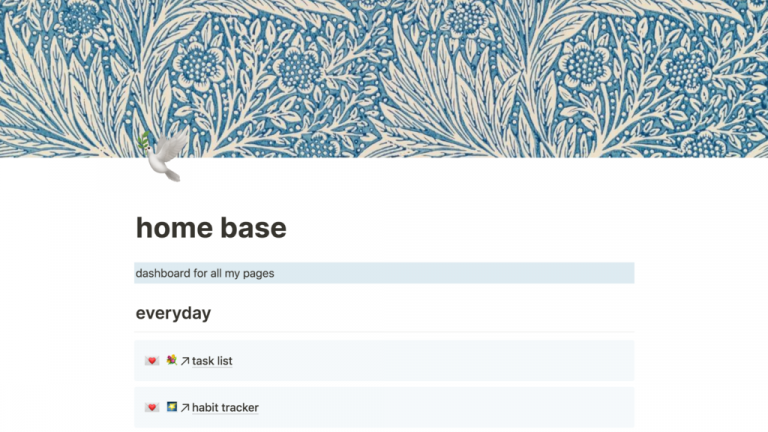Click empty space in task list callout

(x=450, y=361)
